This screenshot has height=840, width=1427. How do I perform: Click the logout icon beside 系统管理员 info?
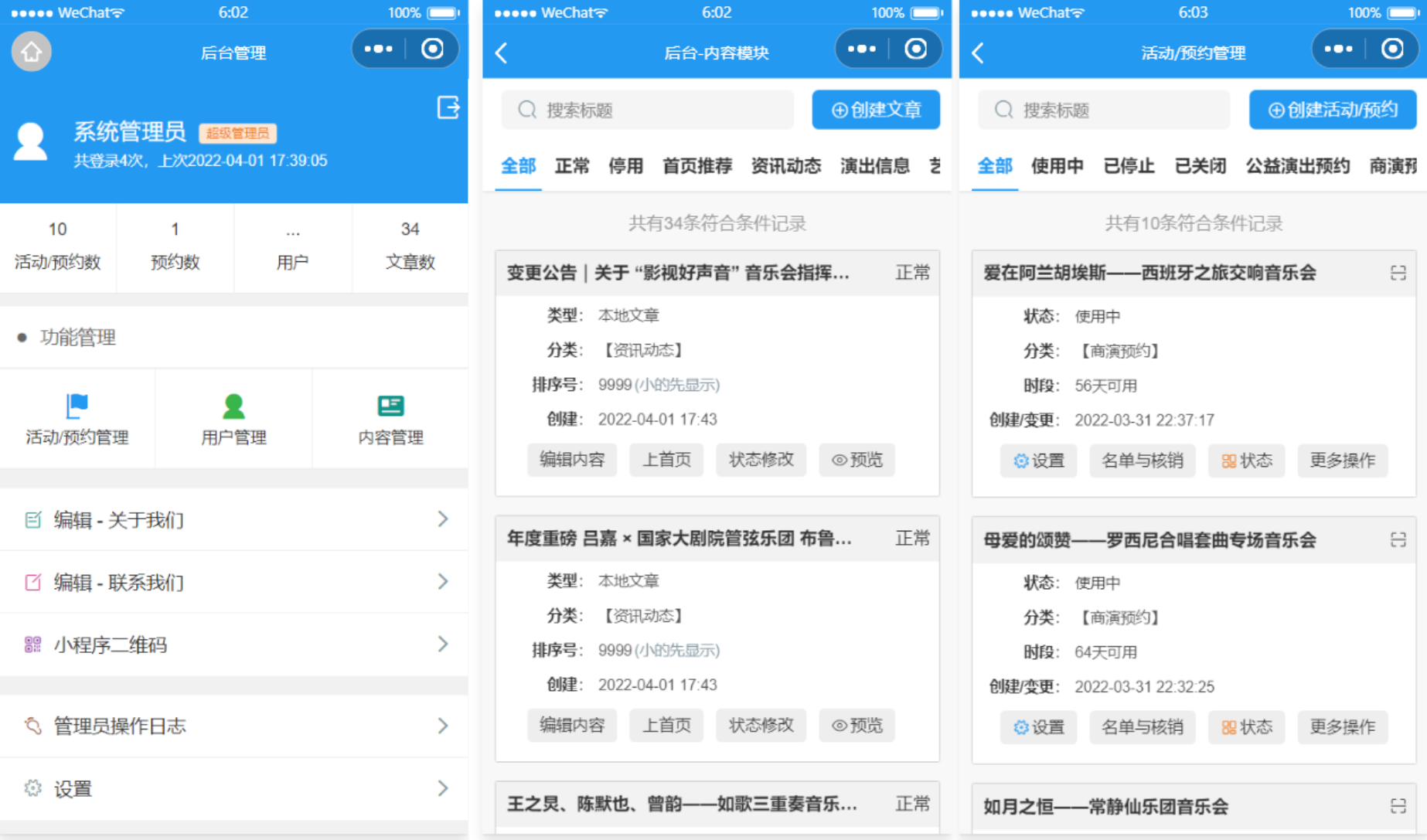click(x=448, y=108)
